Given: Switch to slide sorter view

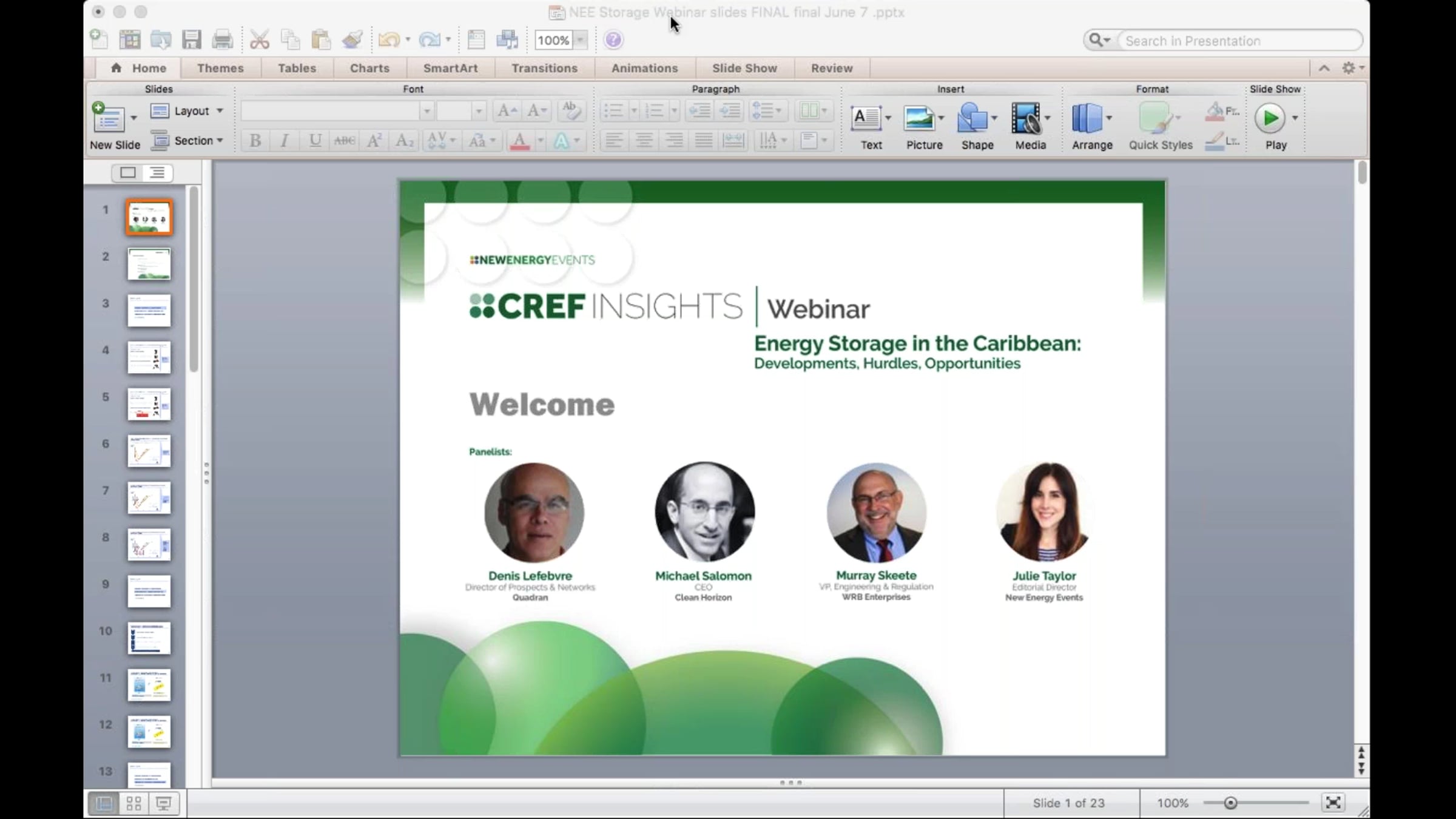Looking at the screenshot, I should point(133,804).
